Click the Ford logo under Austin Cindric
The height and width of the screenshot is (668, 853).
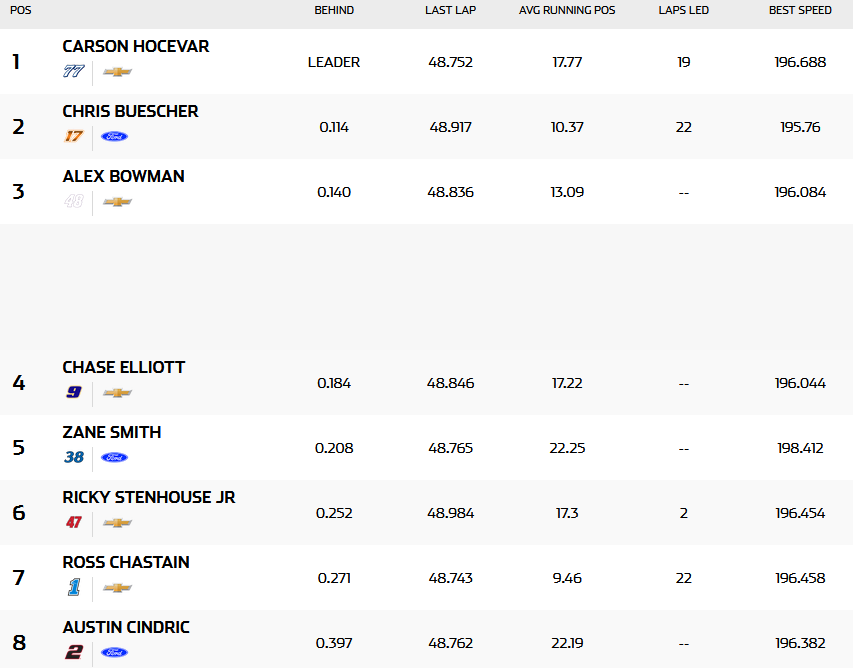tap(115, 652)
